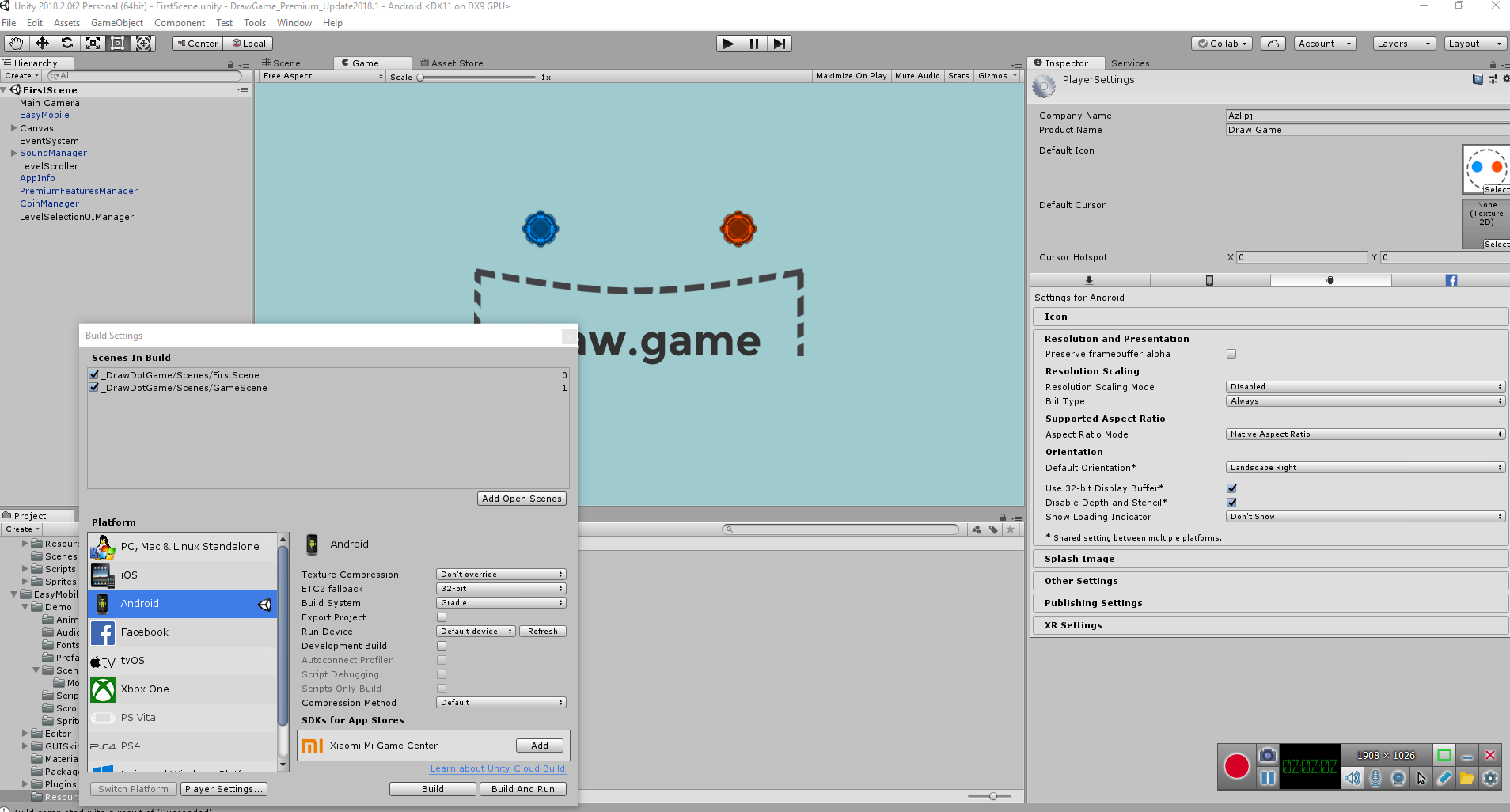Click the Cursor Hotspot X input field
1510x812 pixels.
(1300, 257)
